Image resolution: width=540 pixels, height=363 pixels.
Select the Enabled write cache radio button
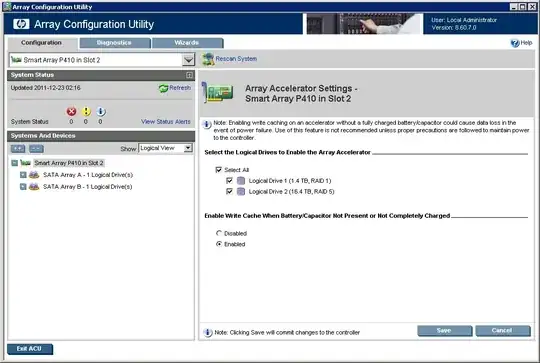(x=219, y=244)
